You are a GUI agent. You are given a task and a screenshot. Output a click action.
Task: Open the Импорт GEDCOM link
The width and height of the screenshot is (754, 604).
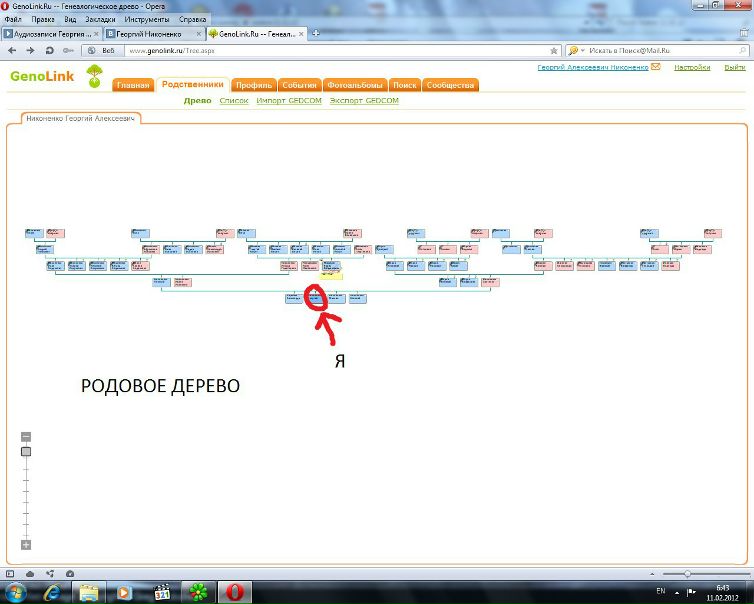click(x=289, y=101)
